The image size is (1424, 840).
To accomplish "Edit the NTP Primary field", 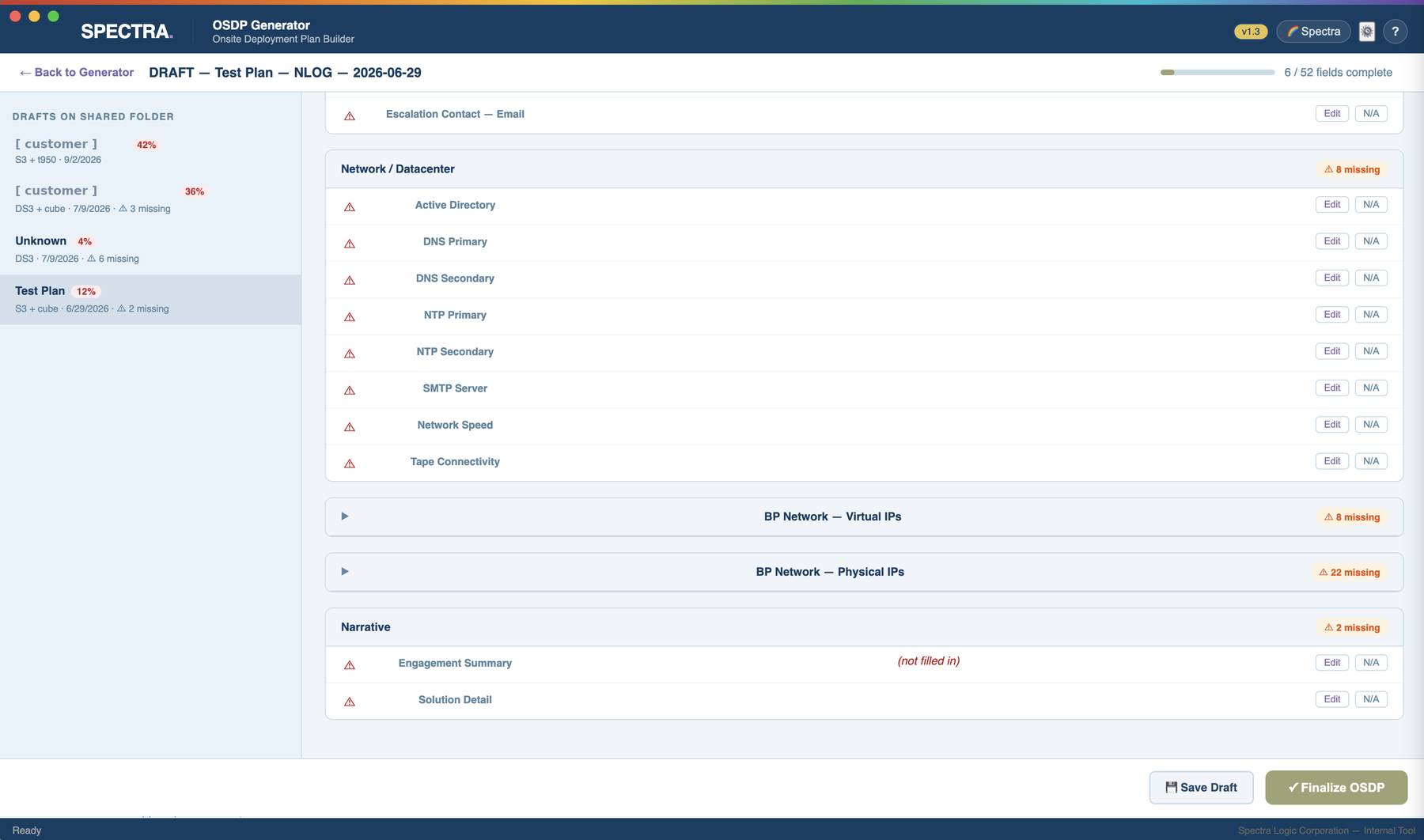I will [x=1332, y=315].
